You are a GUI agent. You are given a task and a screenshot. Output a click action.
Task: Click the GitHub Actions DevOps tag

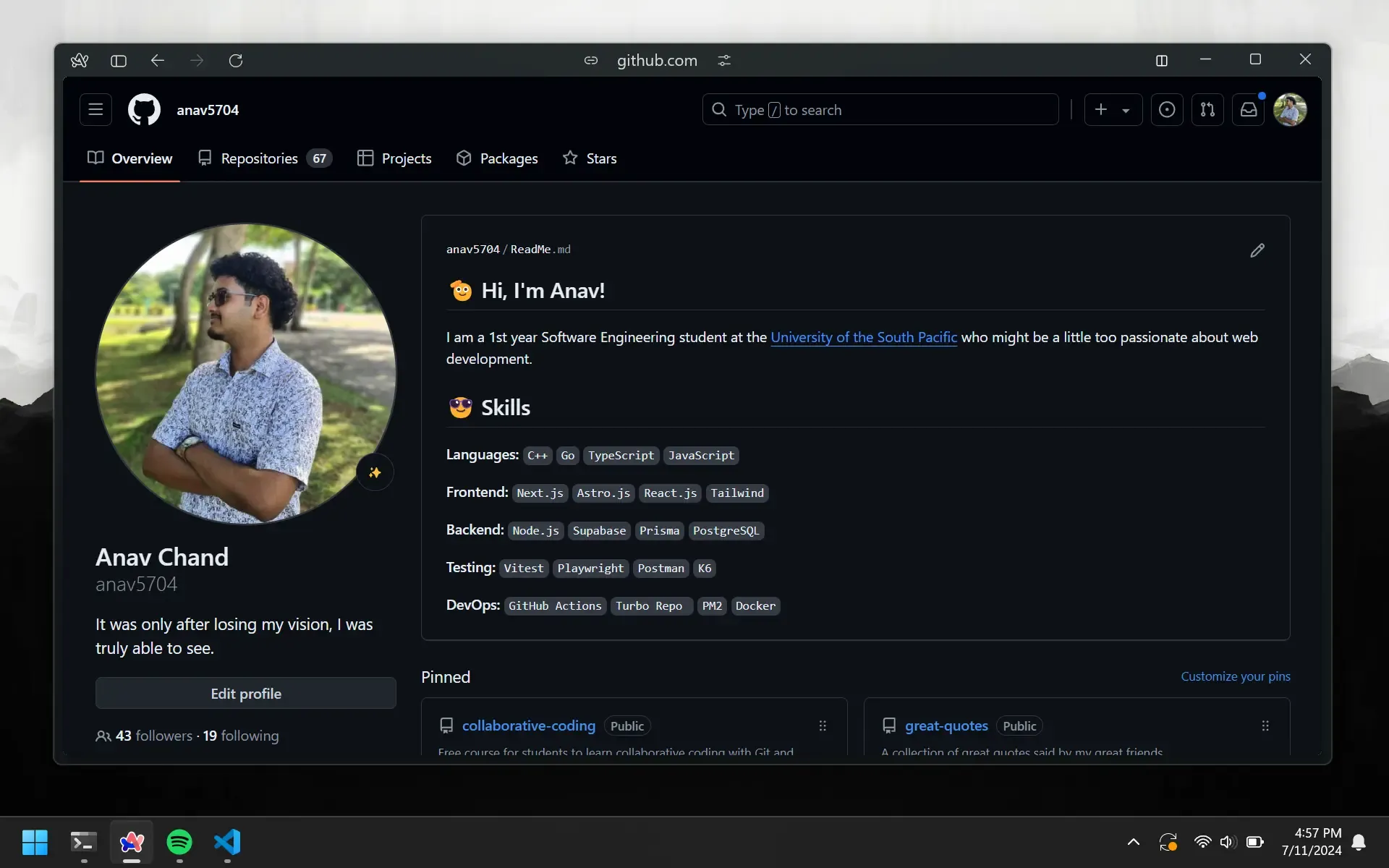pyautogui.click(x=555, y=606)
